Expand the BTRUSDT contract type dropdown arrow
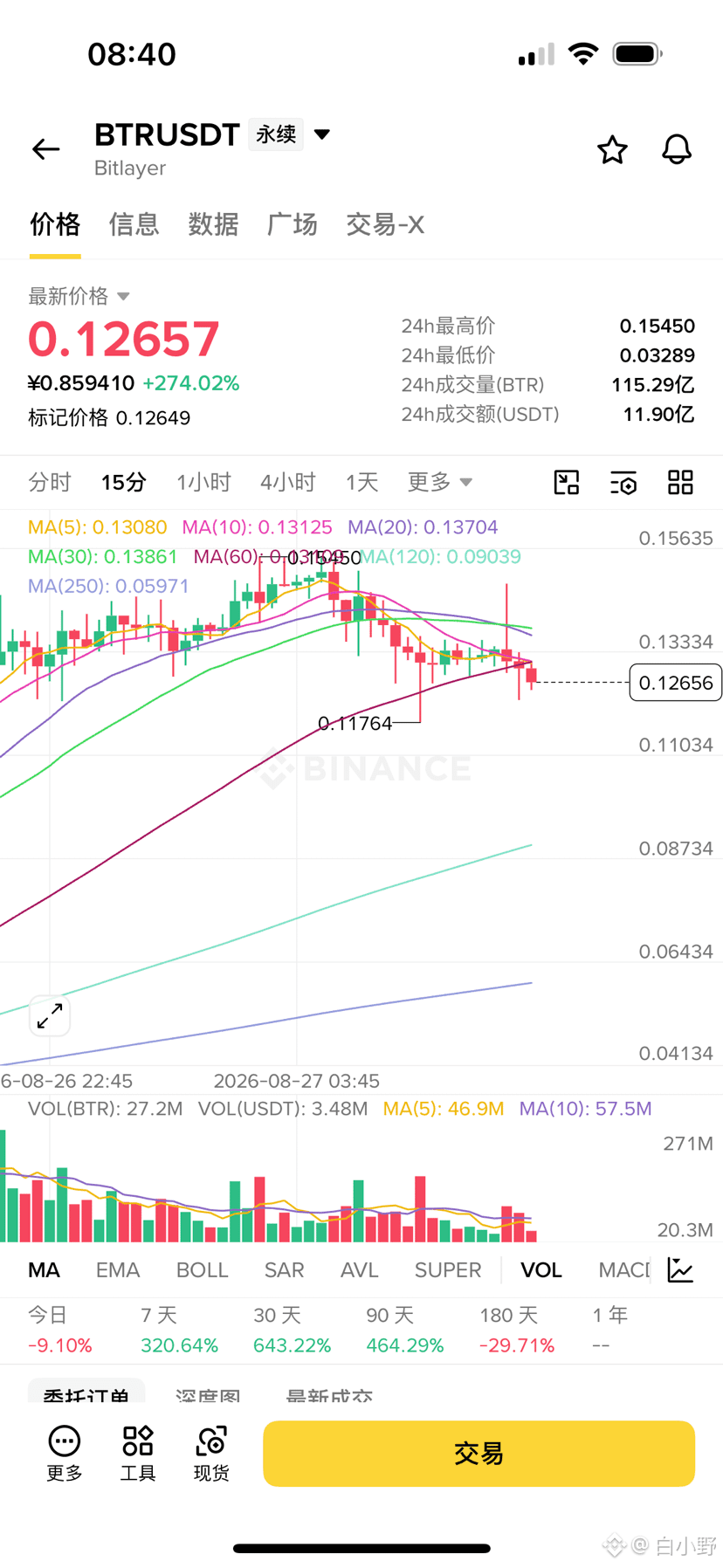723x1568 pixels. [322, 134]
